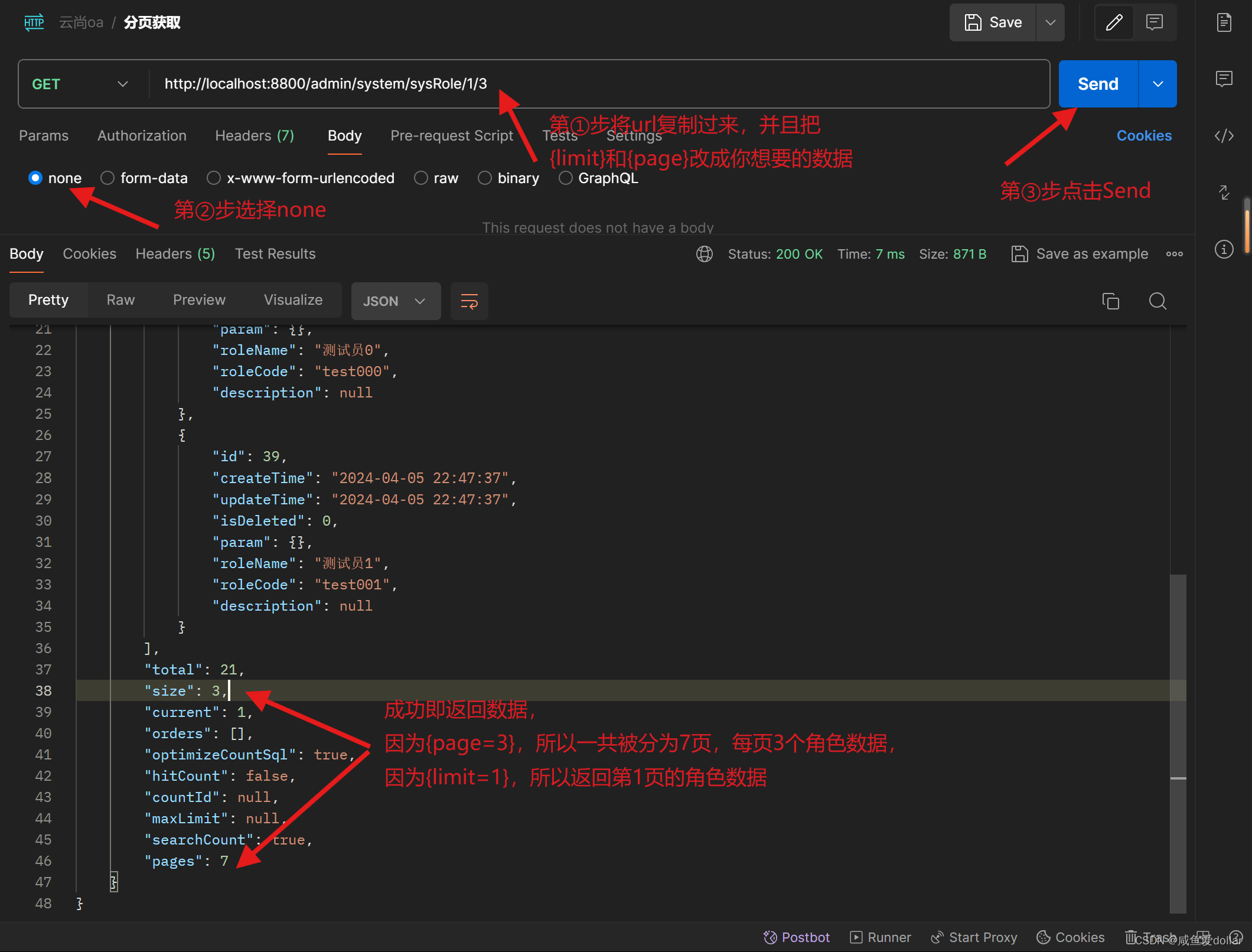Image resolution: width=1252 pixels, height=952 pixels.
Task: Click the Status 200 OK text
Action: point(775,254)
